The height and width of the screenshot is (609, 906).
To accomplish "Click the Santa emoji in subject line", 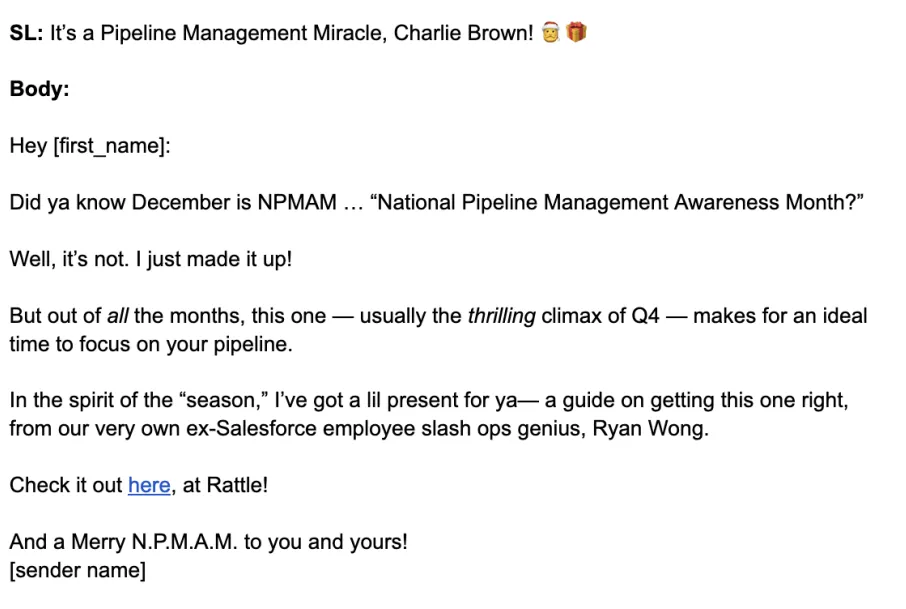I will [550, 33].
